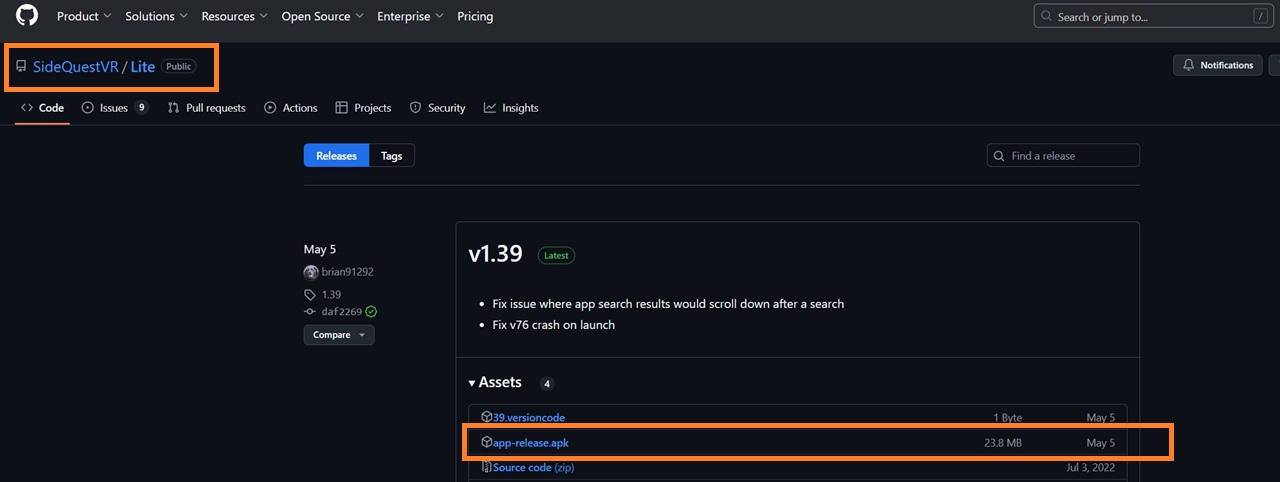Click the brian91292 avatar image

click(311, 272)
